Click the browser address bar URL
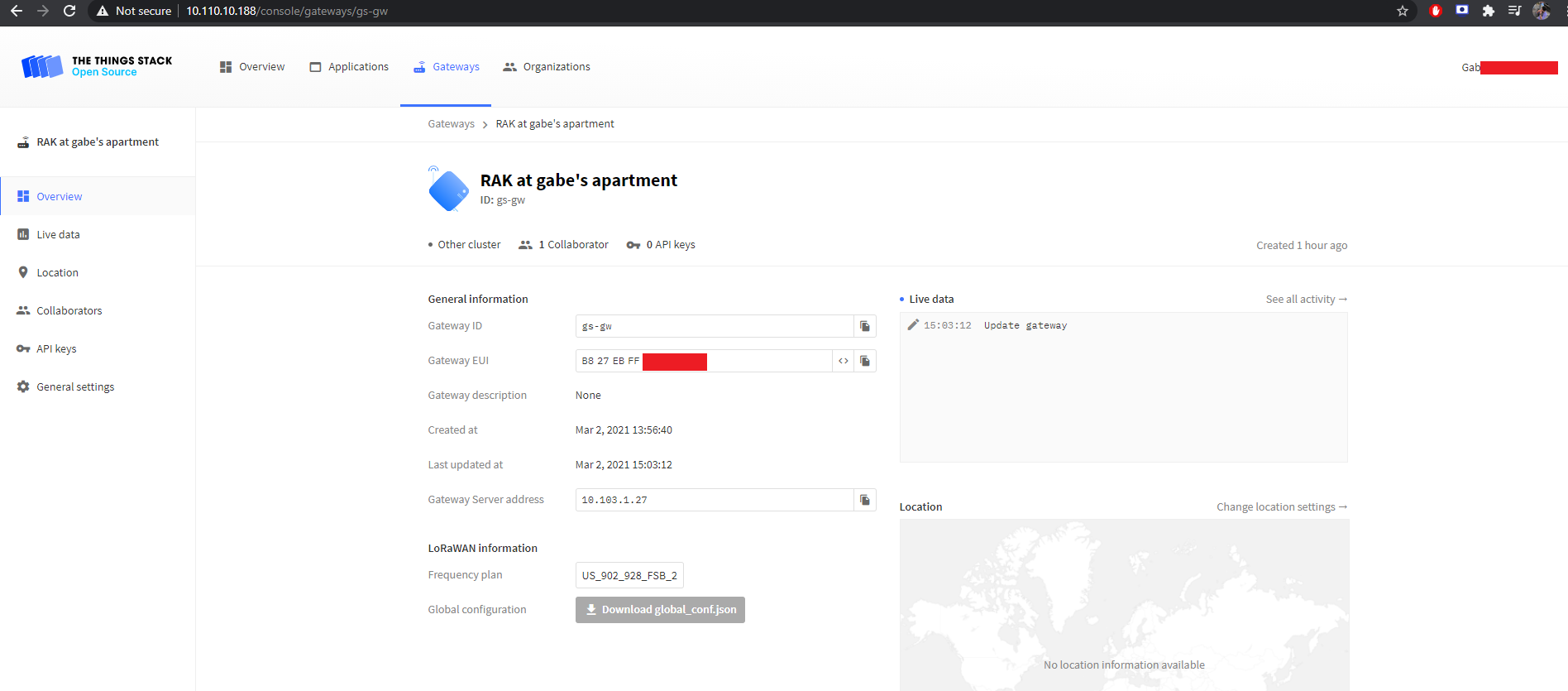The width and height of the screenshot is (1568, 691). coord(287,11)
